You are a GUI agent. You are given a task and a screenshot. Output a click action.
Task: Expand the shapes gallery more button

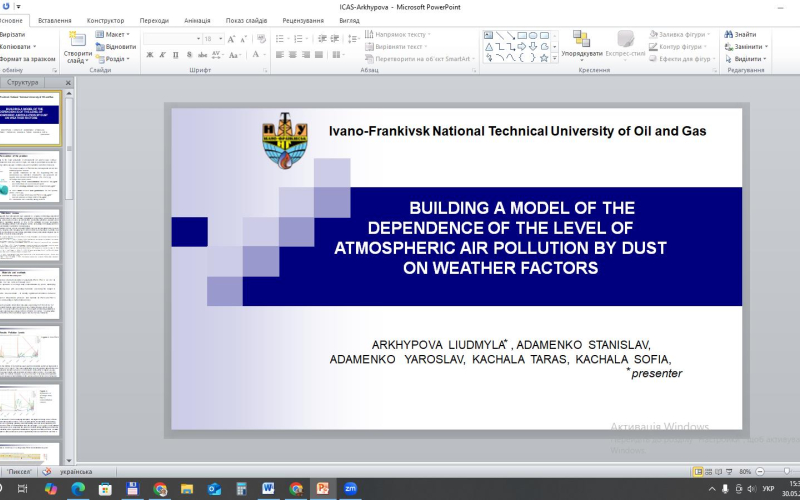[x=555, y=59]
